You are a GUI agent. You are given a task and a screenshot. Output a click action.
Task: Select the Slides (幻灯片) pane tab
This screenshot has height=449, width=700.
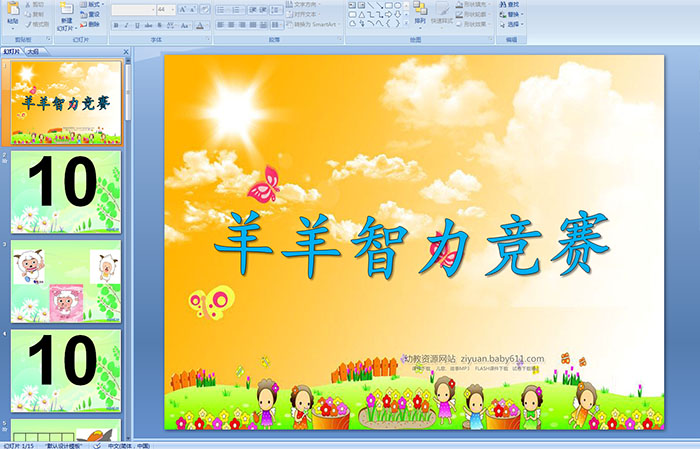click(12, 51)
